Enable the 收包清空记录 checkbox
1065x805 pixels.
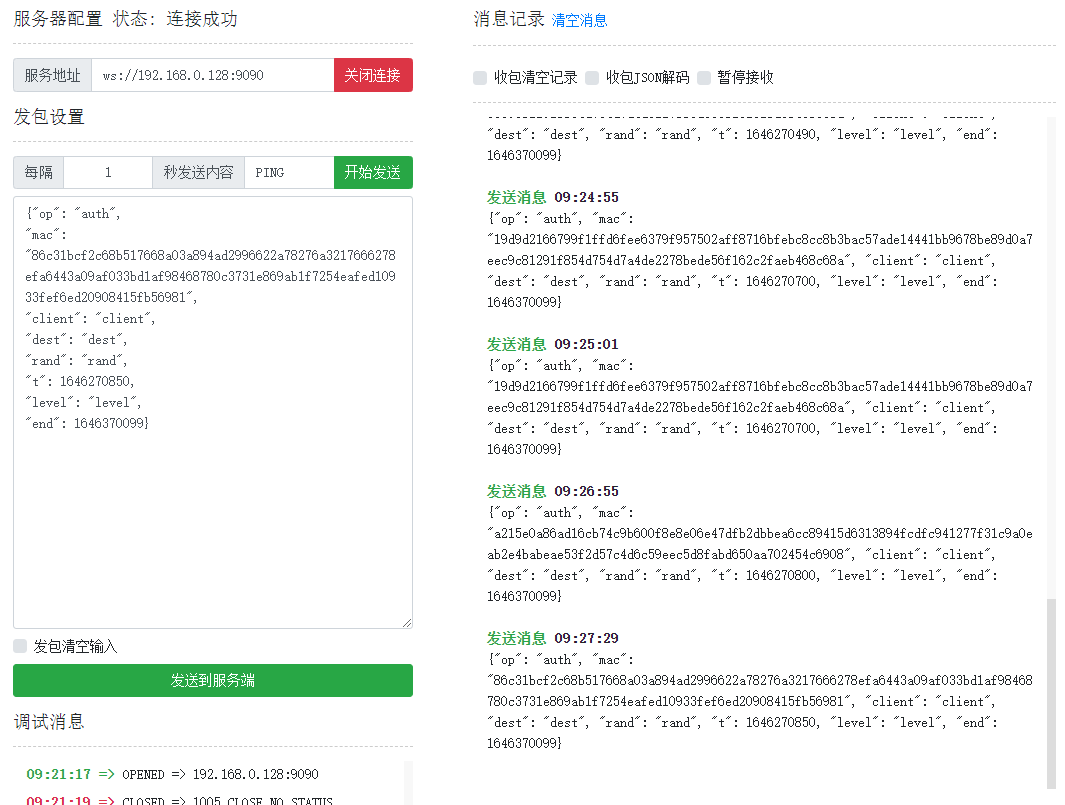click(479, 77)
